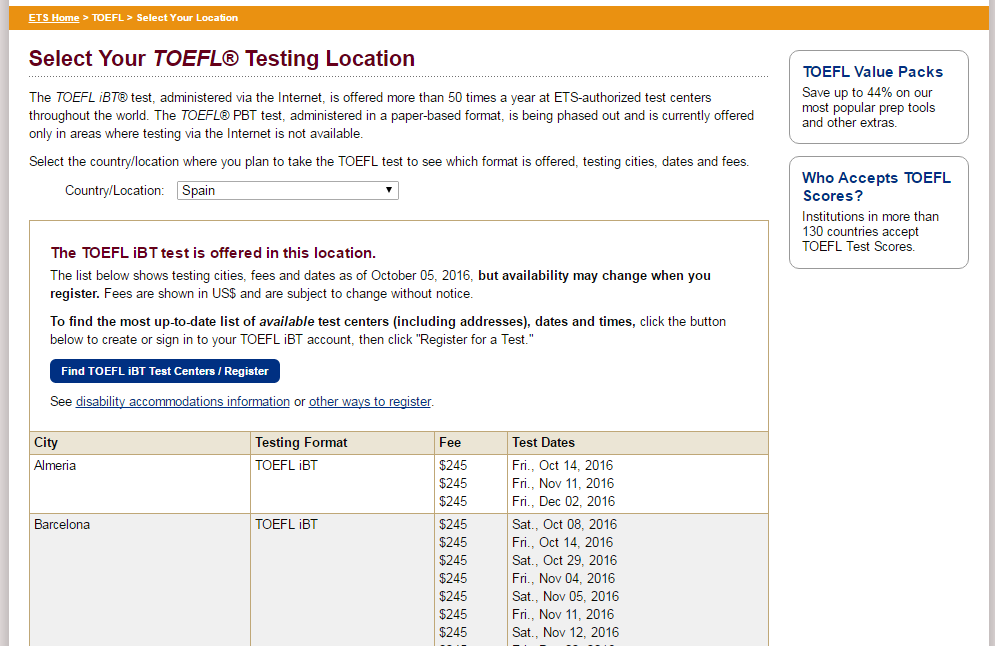Click the Test Dates column header

pos(543,442)
